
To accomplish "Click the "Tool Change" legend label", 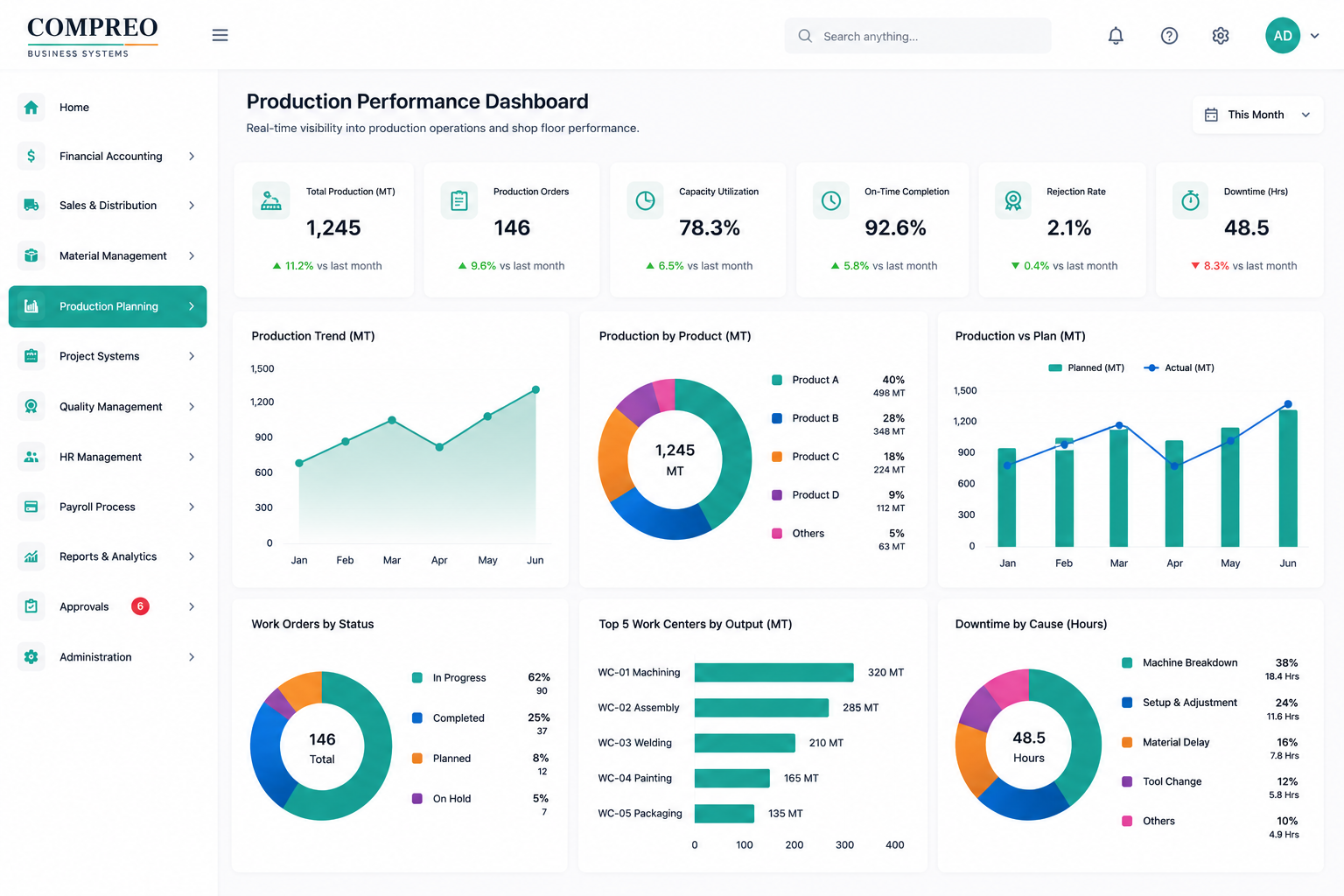I will [1172, 781].
